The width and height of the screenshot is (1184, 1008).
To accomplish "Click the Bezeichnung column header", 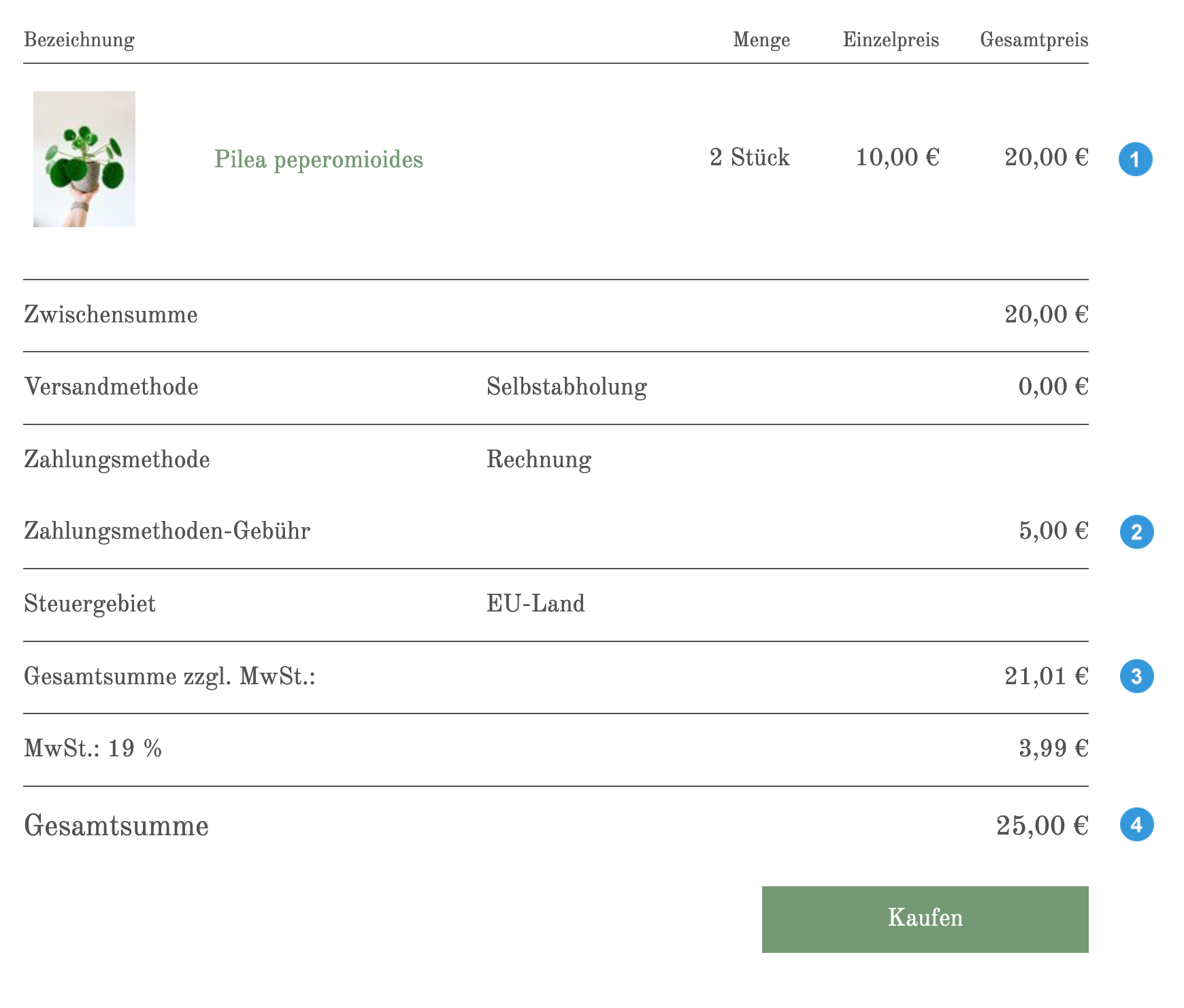I will coord(79,39).
